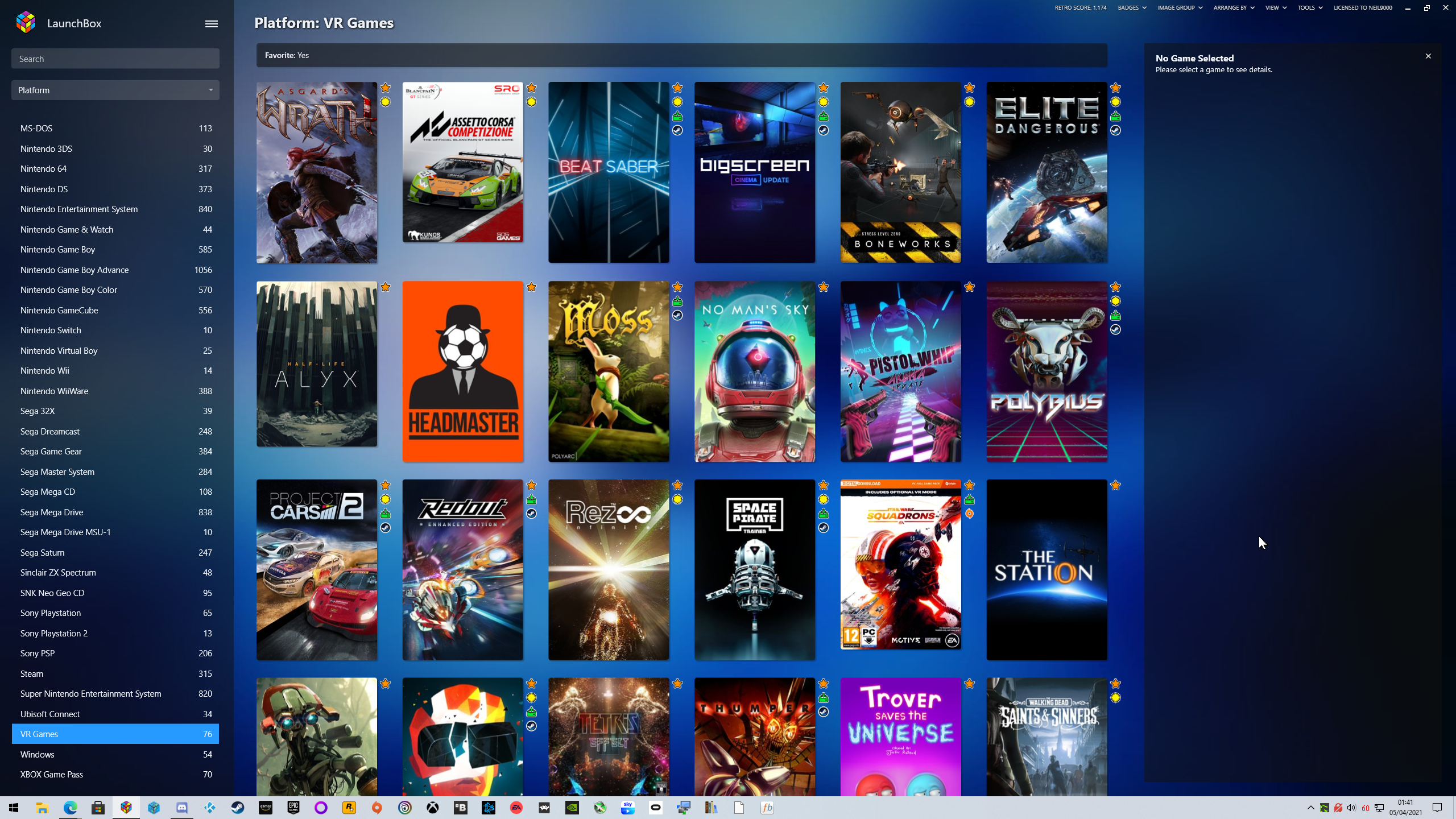Toggle favorite star on Beat Saber
Screen dimensions: 1456x819
tap(677, 88)
